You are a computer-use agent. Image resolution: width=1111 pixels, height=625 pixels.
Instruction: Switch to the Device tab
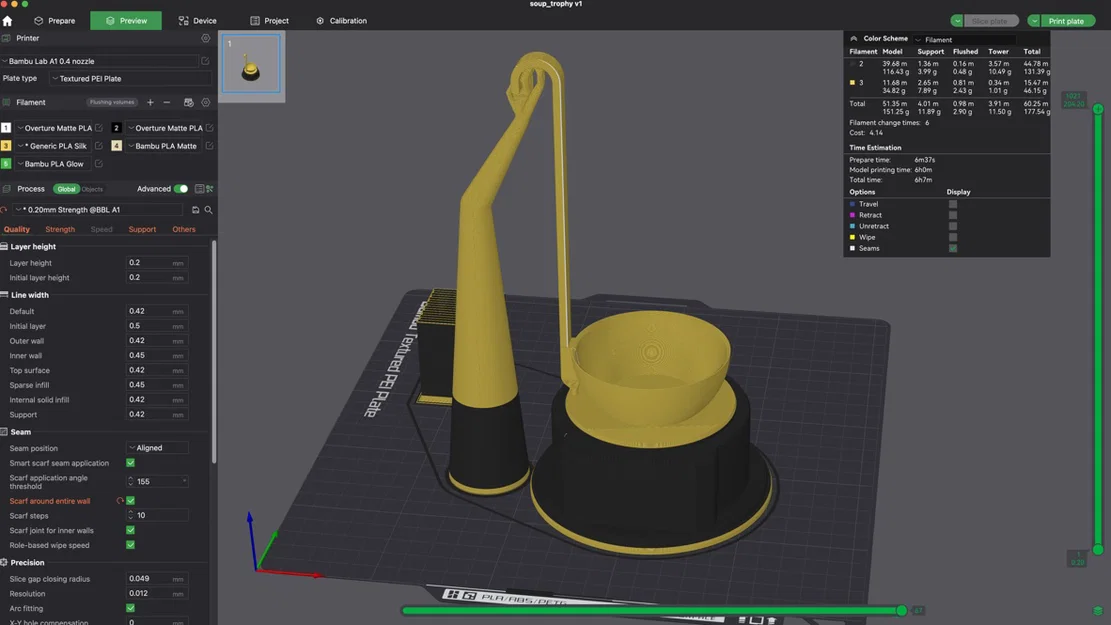point(198,21)
